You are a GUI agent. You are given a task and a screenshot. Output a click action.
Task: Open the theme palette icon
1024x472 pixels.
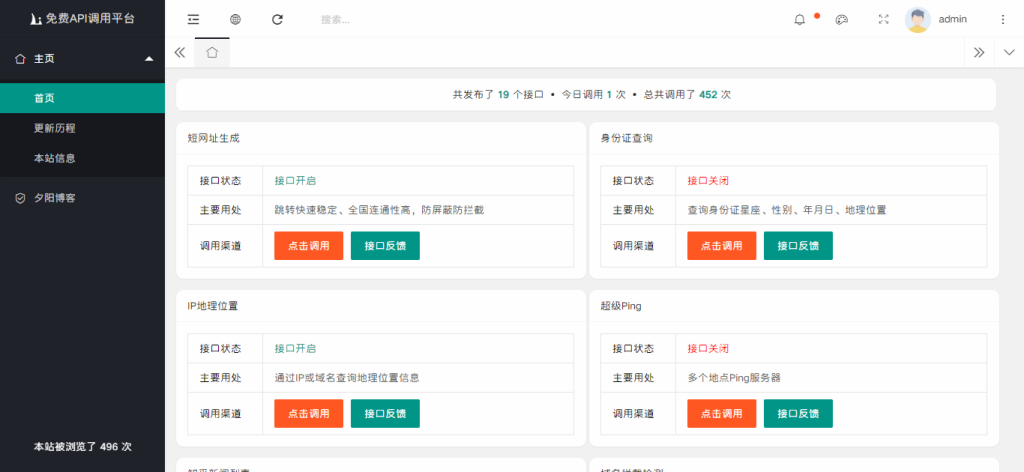[x=842, y=19]
